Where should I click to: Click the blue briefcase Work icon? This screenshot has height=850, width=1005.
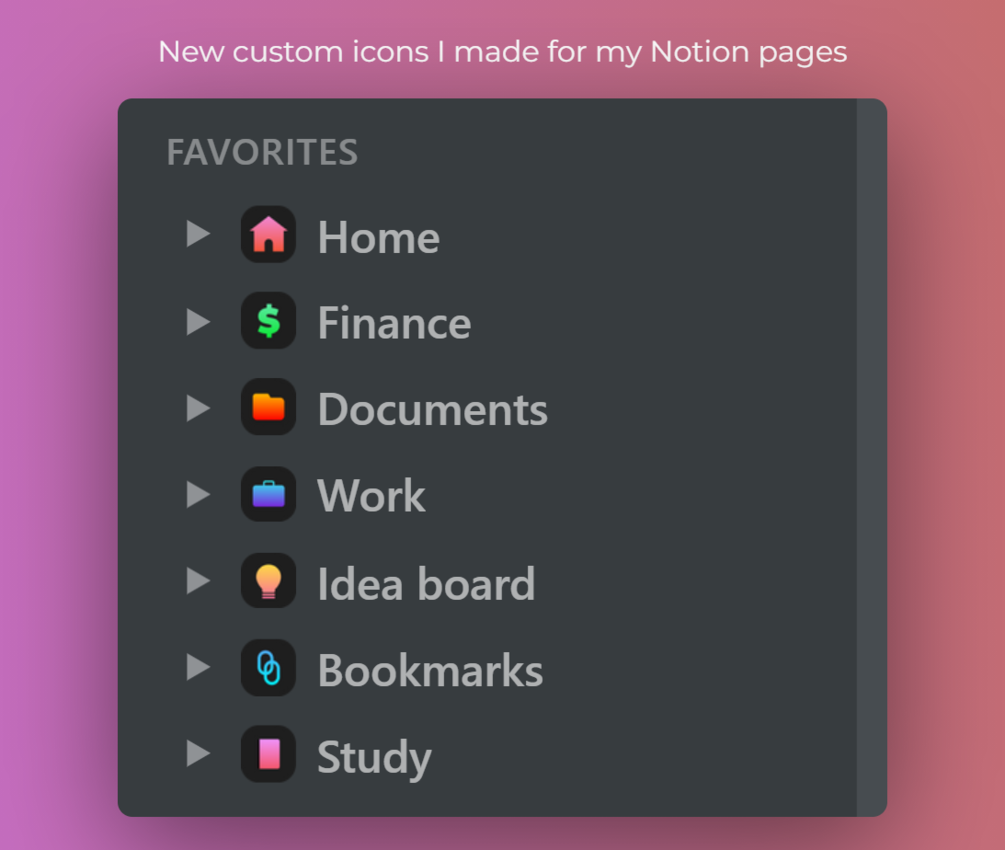tap(268, 494)
